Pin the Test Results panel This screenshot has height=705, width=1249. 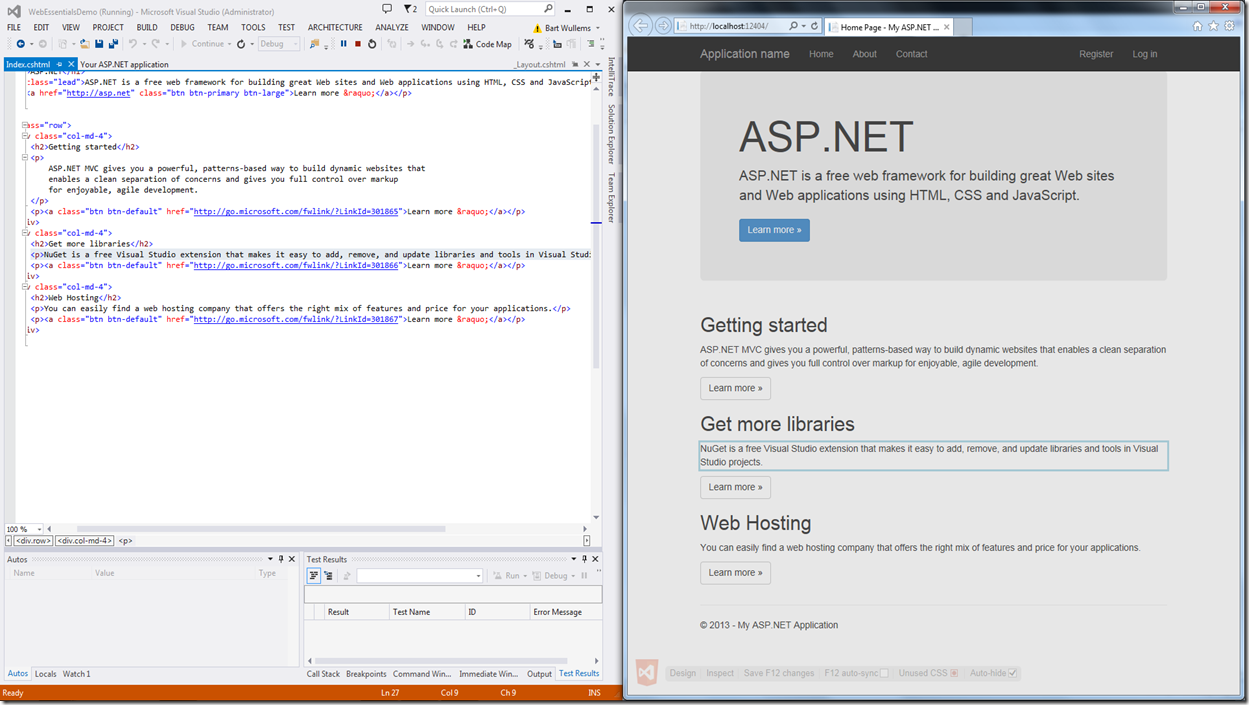(585, 559)
